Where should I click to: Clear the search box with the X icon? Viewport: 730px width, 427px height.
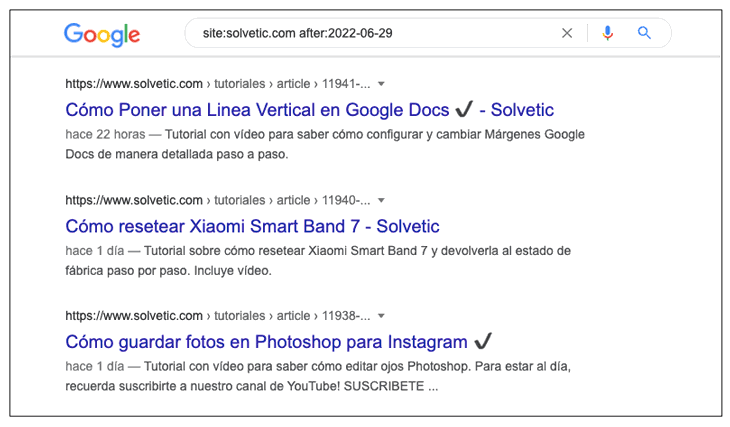pyautogui.click(x=567, y=33)
